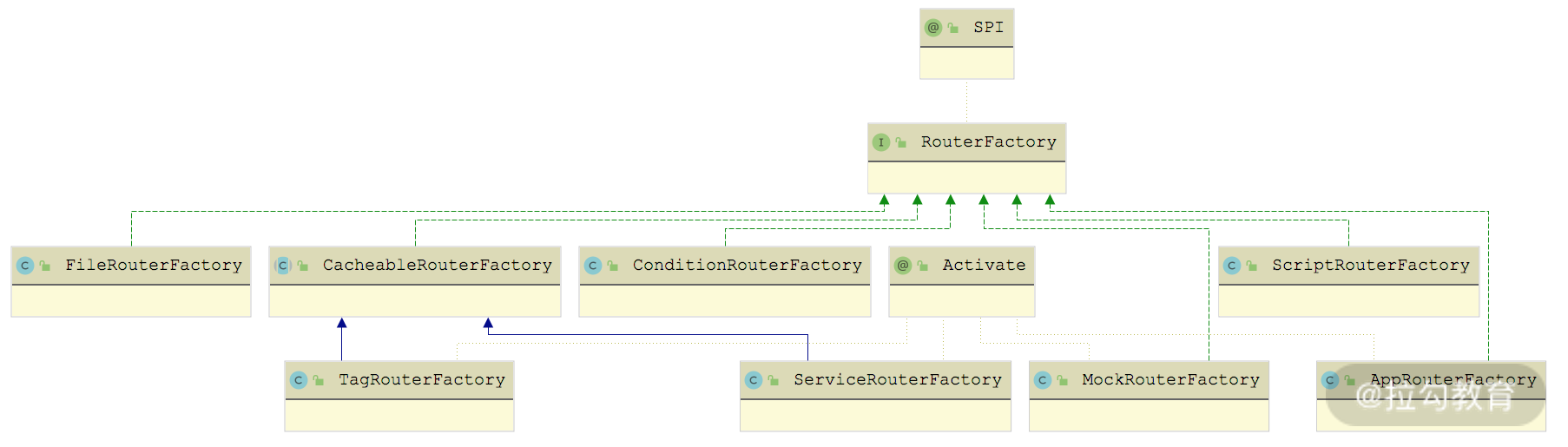
Task: Select the Activate annotation label
Action: tap(984, 266)
